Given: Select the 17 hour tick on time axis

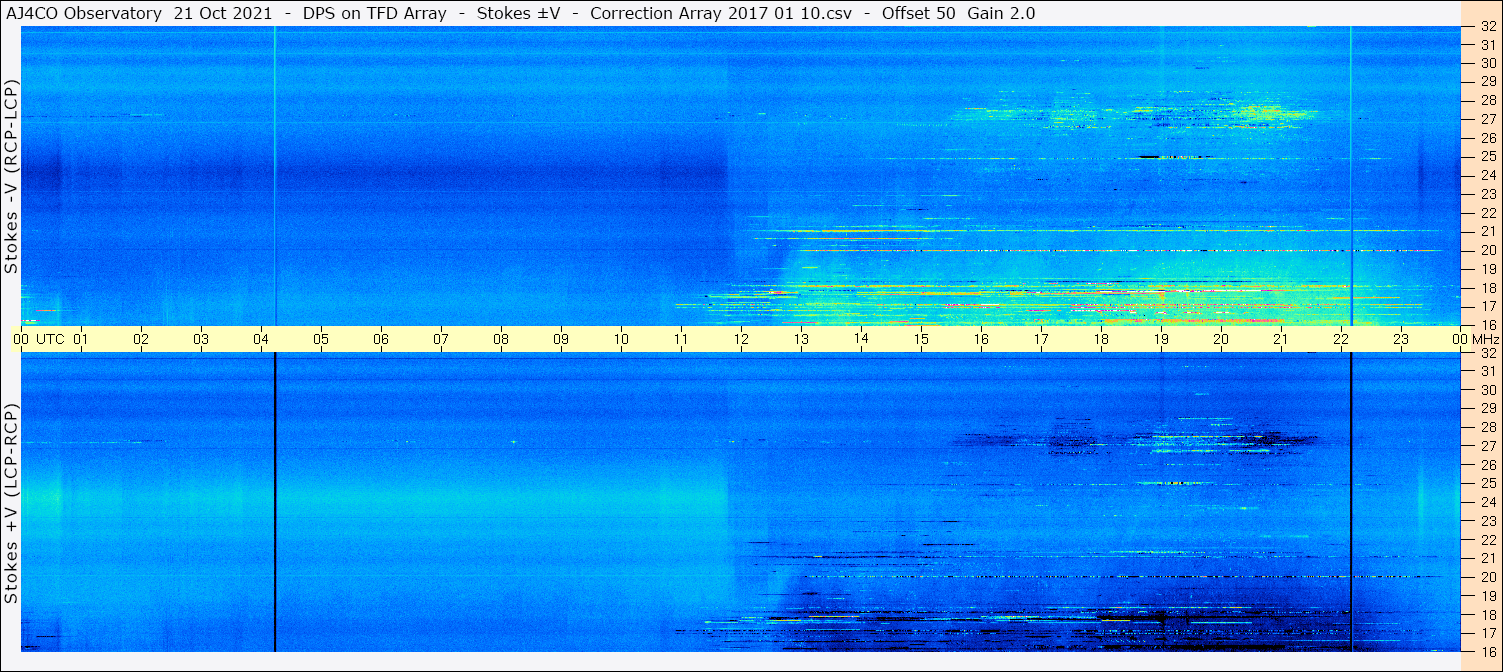Looking at the screenshot, I should (1041, 340).
